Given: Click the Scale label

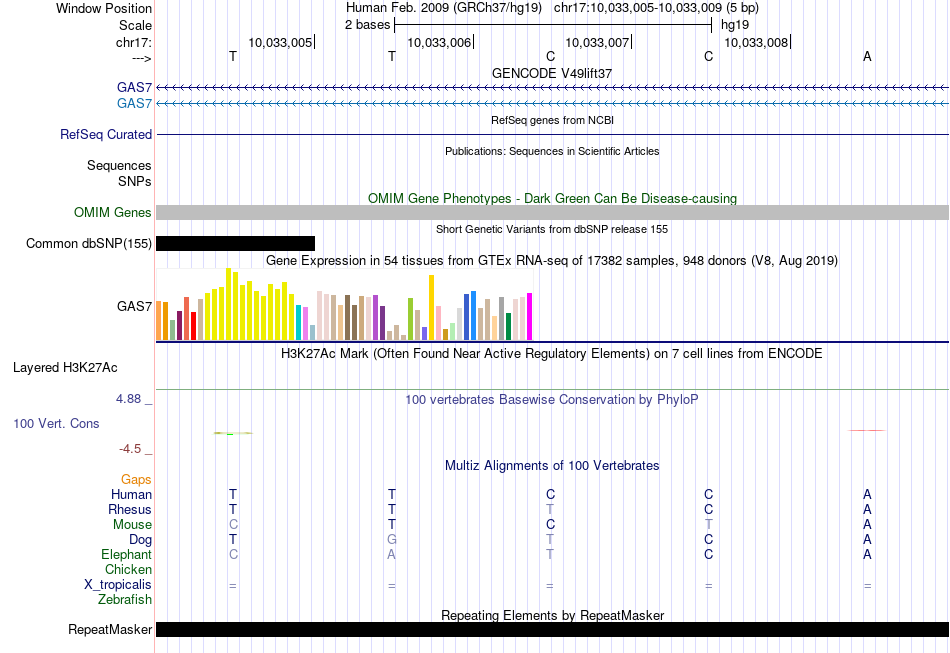Looking at the screenshot, I should (135, 25).
